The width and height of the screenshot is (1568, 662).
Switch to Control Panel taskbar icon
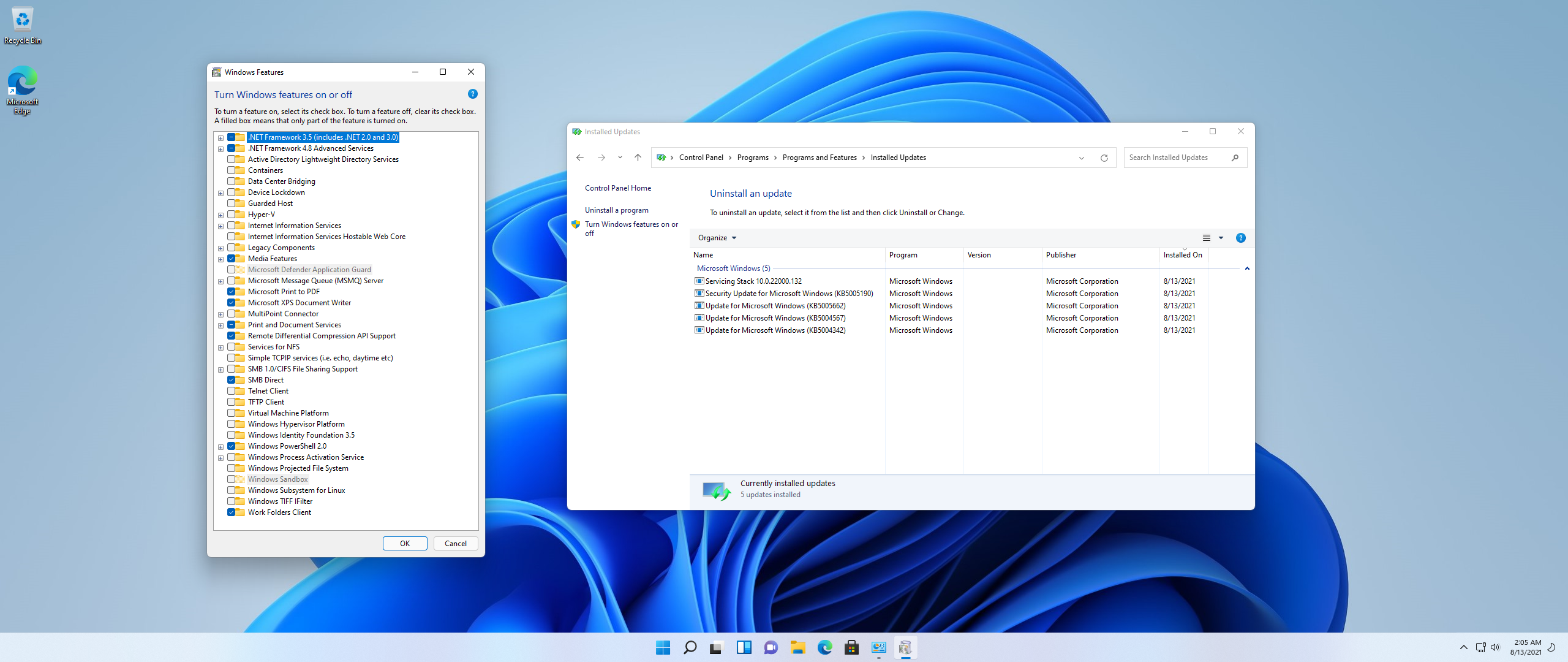pyautogui.click(x=878, y=647)
